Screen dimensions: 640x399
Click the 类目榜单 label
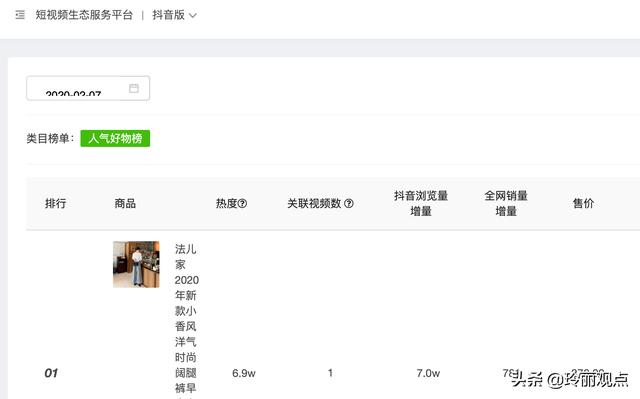coord(50,138)
